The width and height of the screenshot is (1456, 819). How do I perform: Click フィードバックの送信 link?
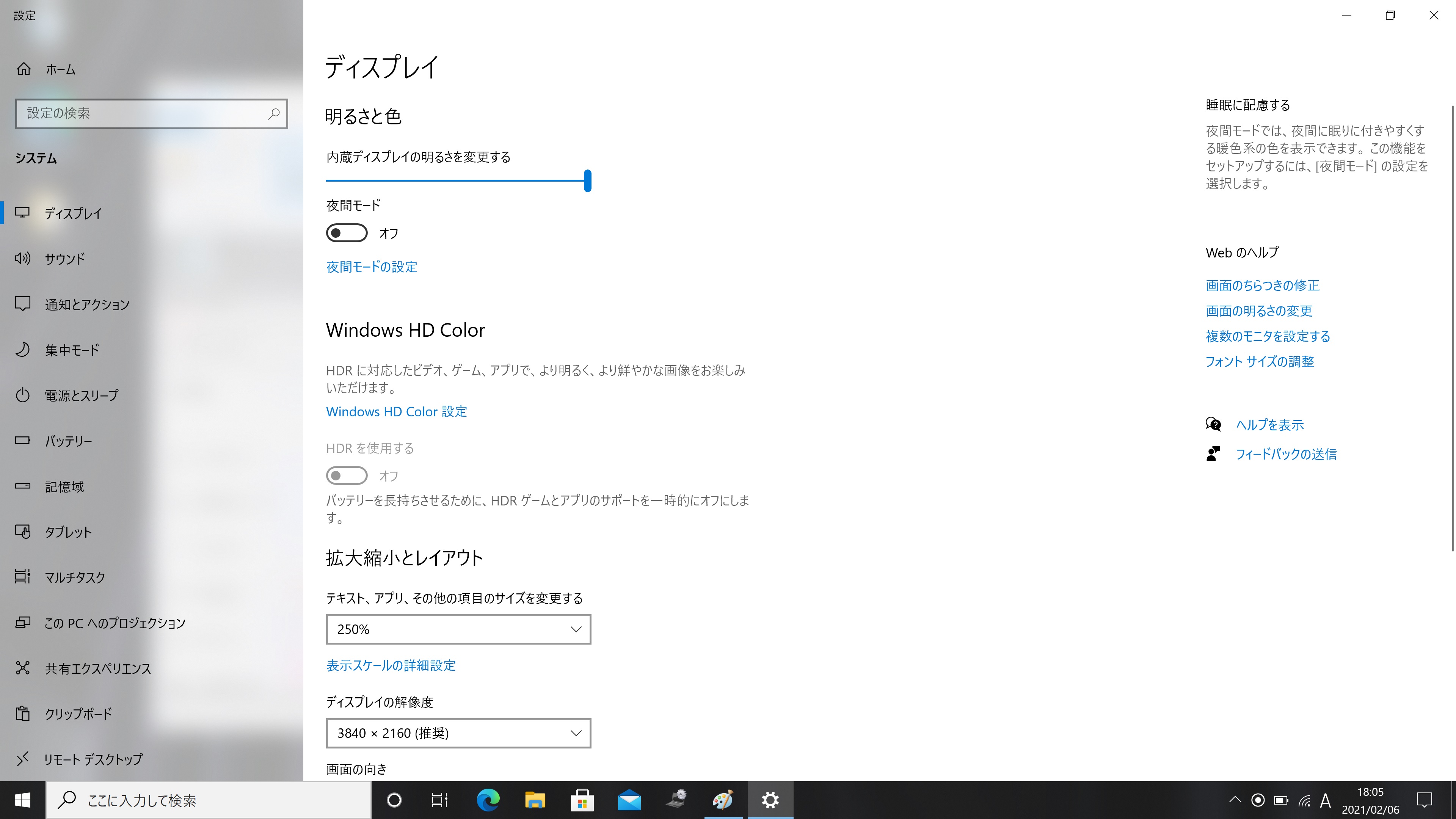pos(1286,454)
